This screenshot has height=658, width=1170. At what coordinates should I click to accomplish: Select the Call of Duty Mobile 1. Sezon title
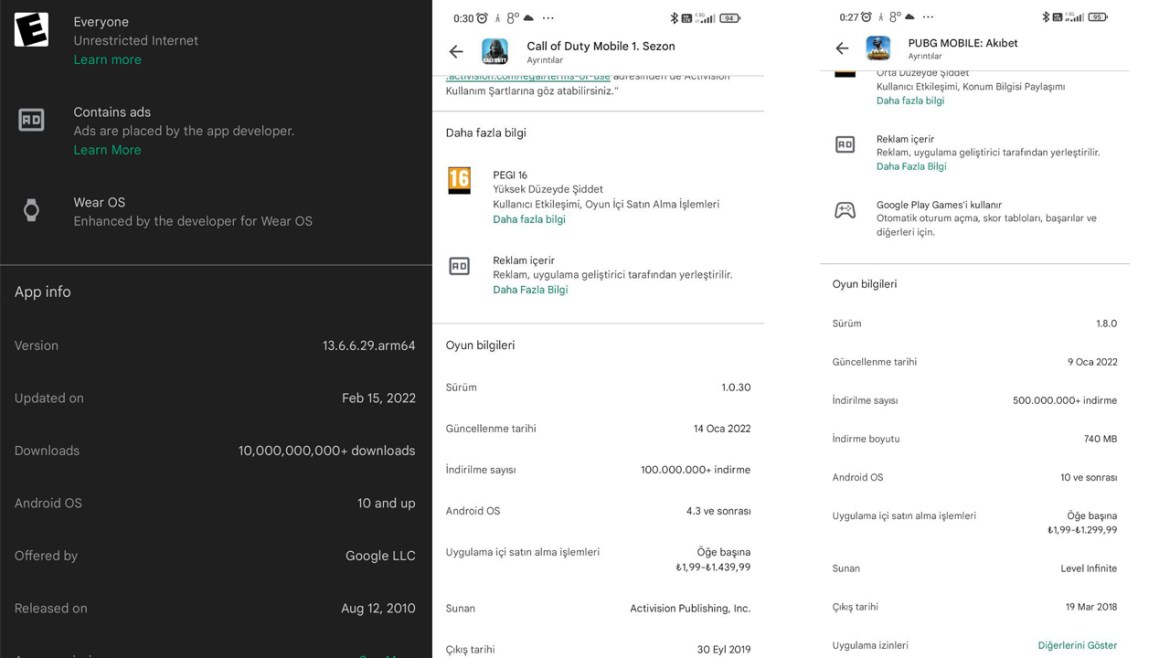pyautogui.click(x=601, y=46)
